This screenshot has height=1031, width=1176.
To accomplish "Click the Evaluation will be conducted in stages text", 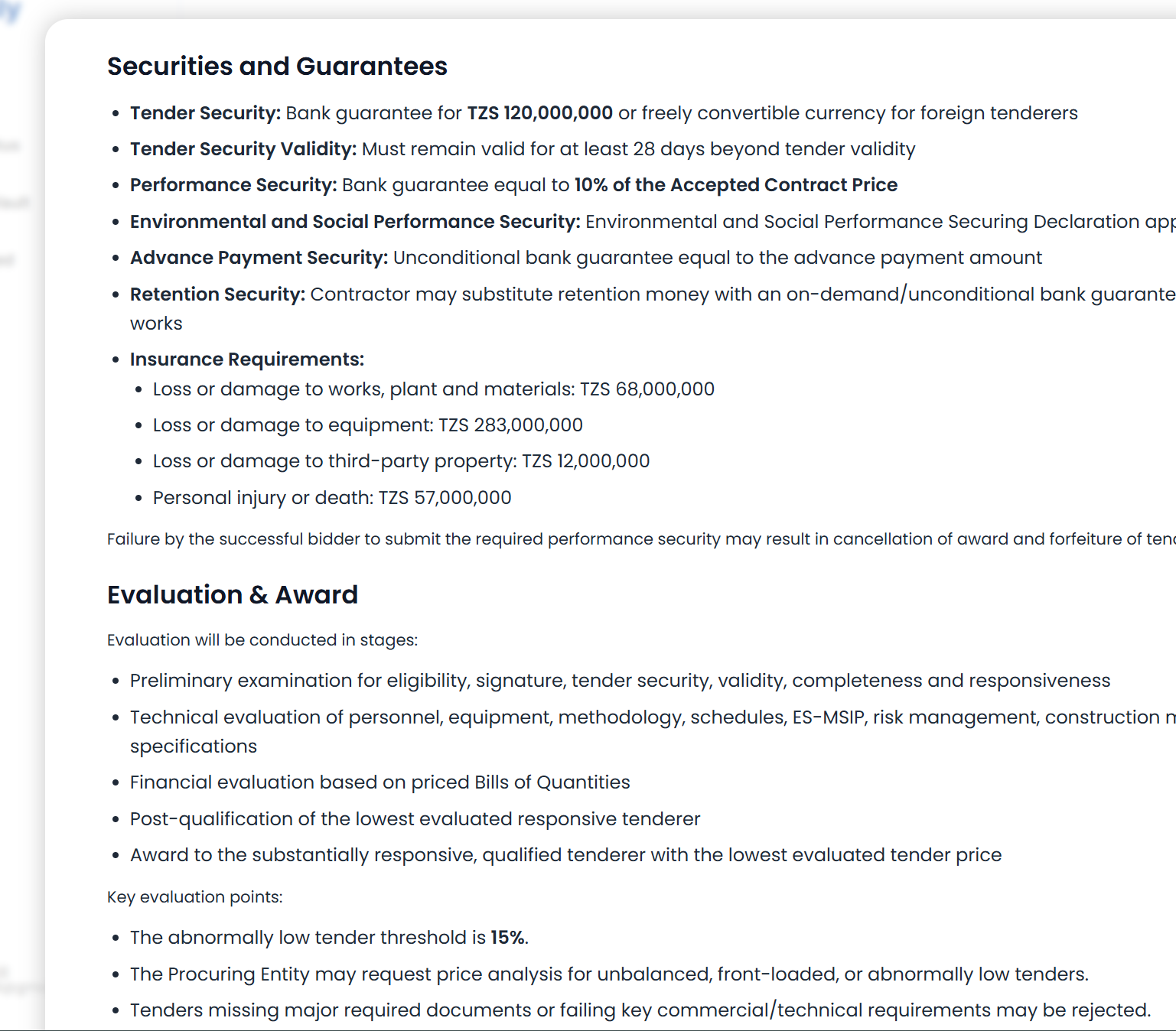I will point(262,640).
